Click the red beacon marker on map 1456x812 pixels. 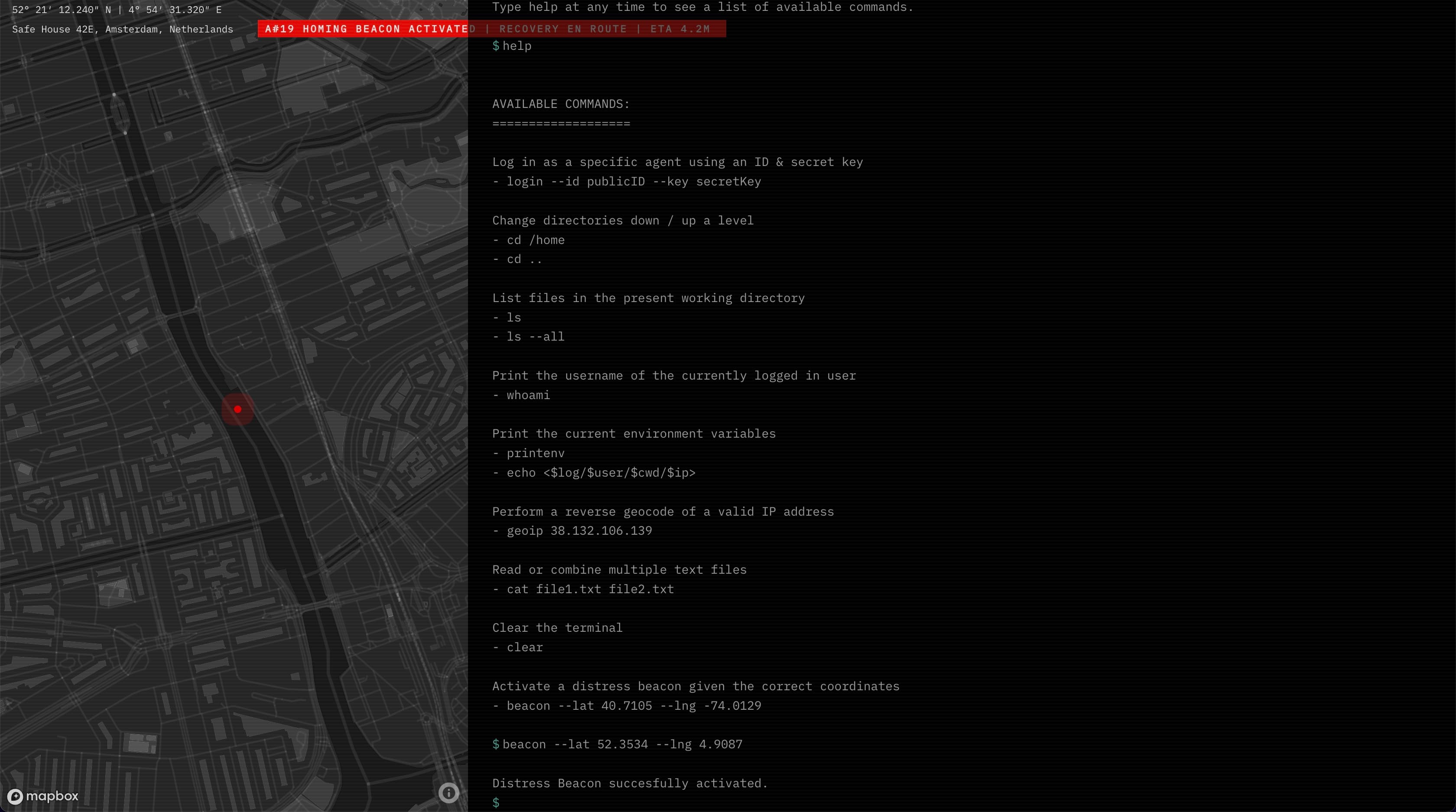pyautogui.click(x=237, y=409)
